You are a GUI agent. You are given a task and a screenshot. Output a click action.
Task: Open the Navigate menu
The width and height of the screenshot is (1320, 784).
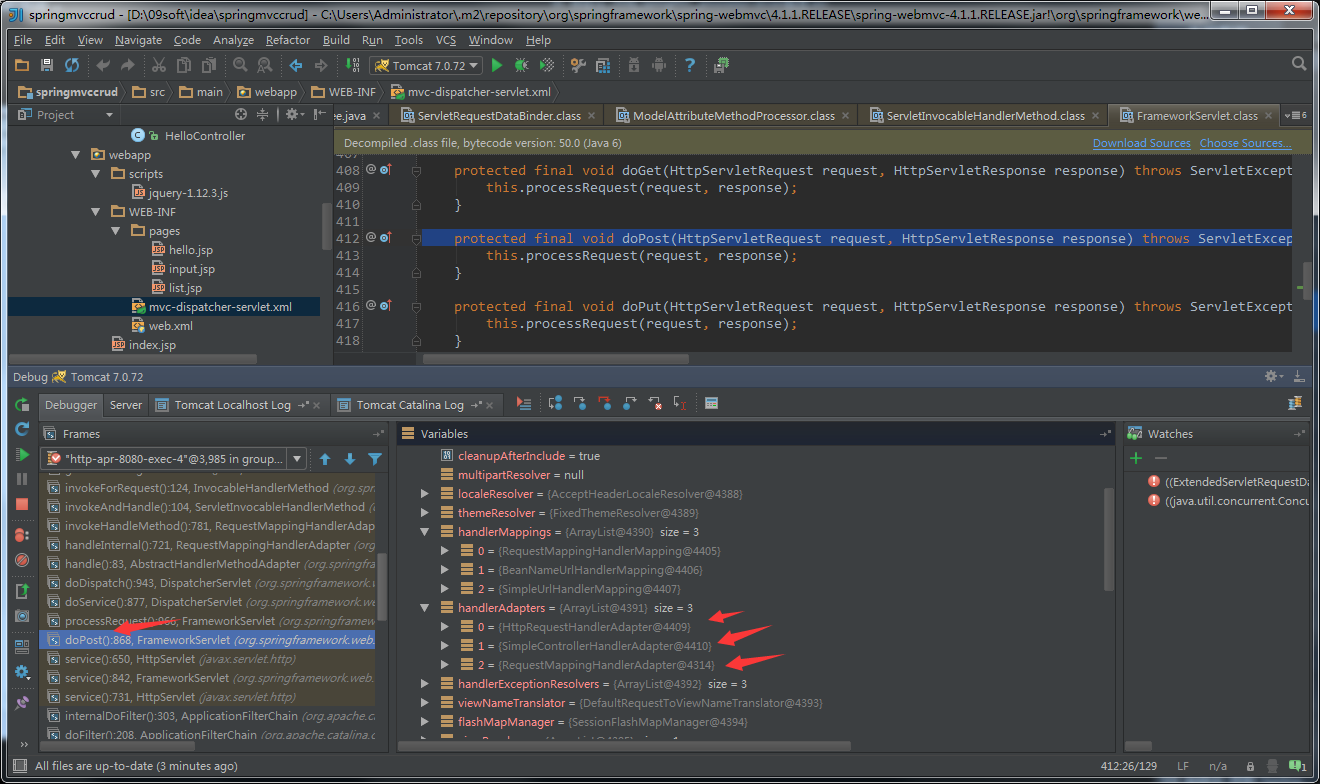(137, 40)
